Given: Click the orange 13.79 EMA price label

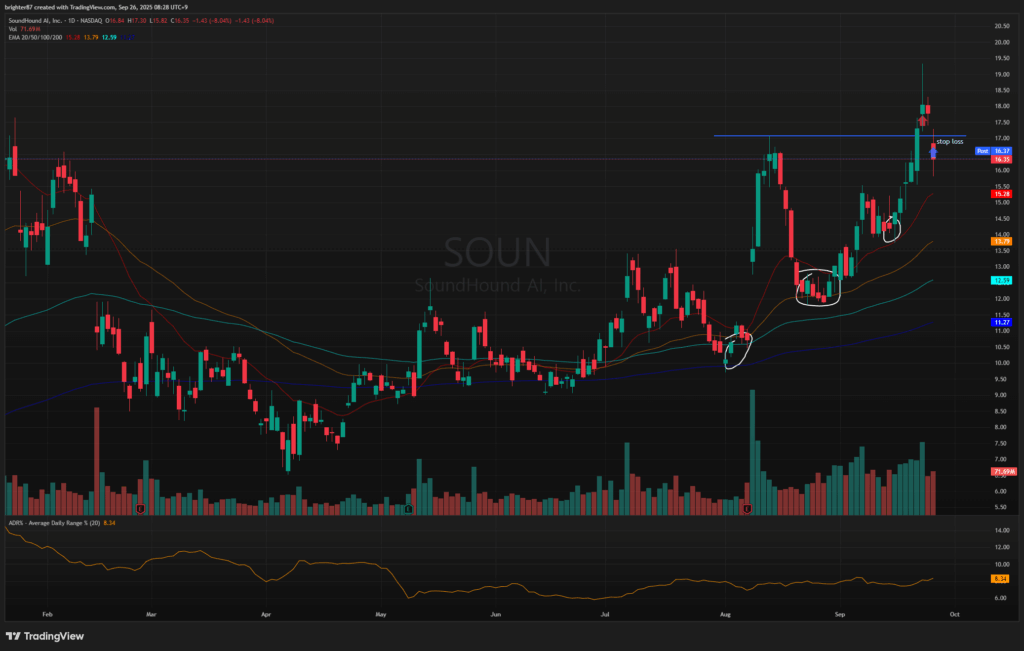Looking at the screenshot, I should (x=1002, y=242).
